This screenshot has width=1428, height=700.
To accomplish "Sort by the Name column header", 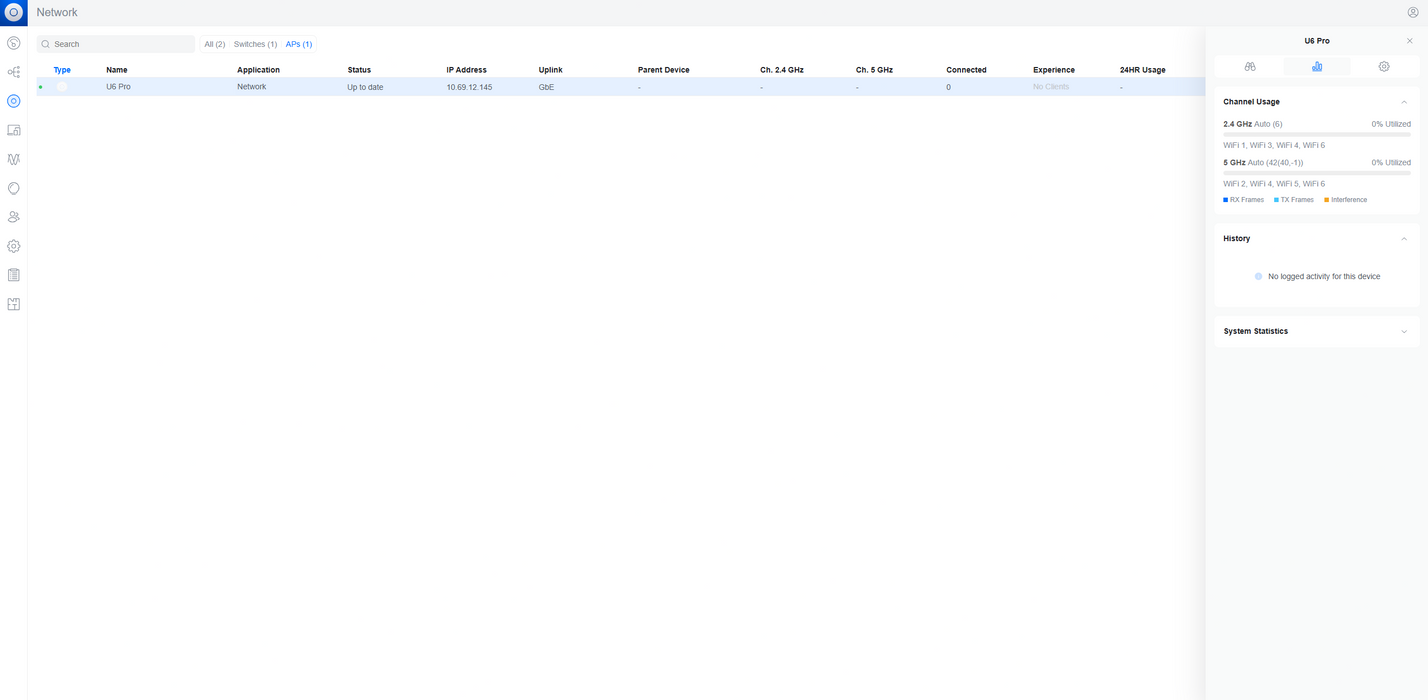I will tap(117, 70).
